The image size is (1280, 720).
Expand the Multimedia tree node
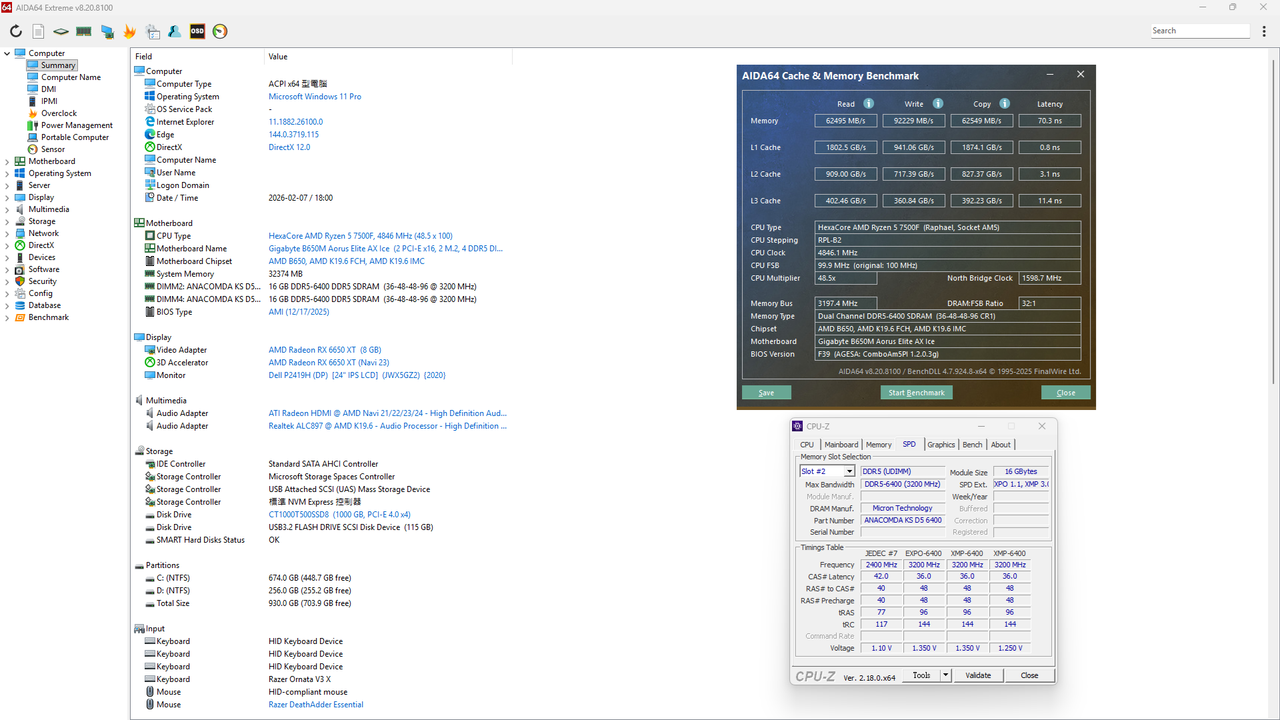(x=7, y=209)
